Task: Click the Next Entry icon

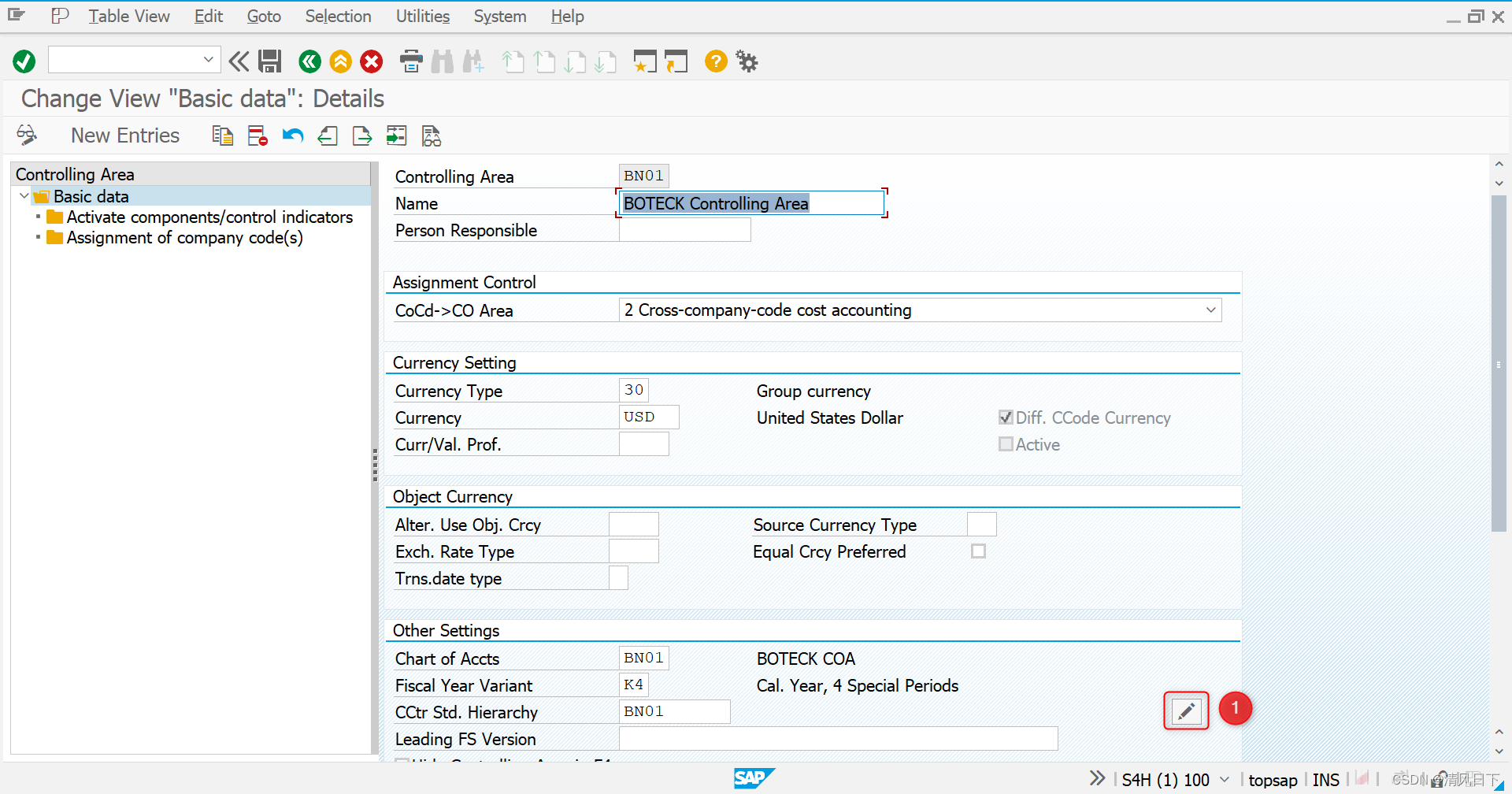Action: [x=362, y=135]
